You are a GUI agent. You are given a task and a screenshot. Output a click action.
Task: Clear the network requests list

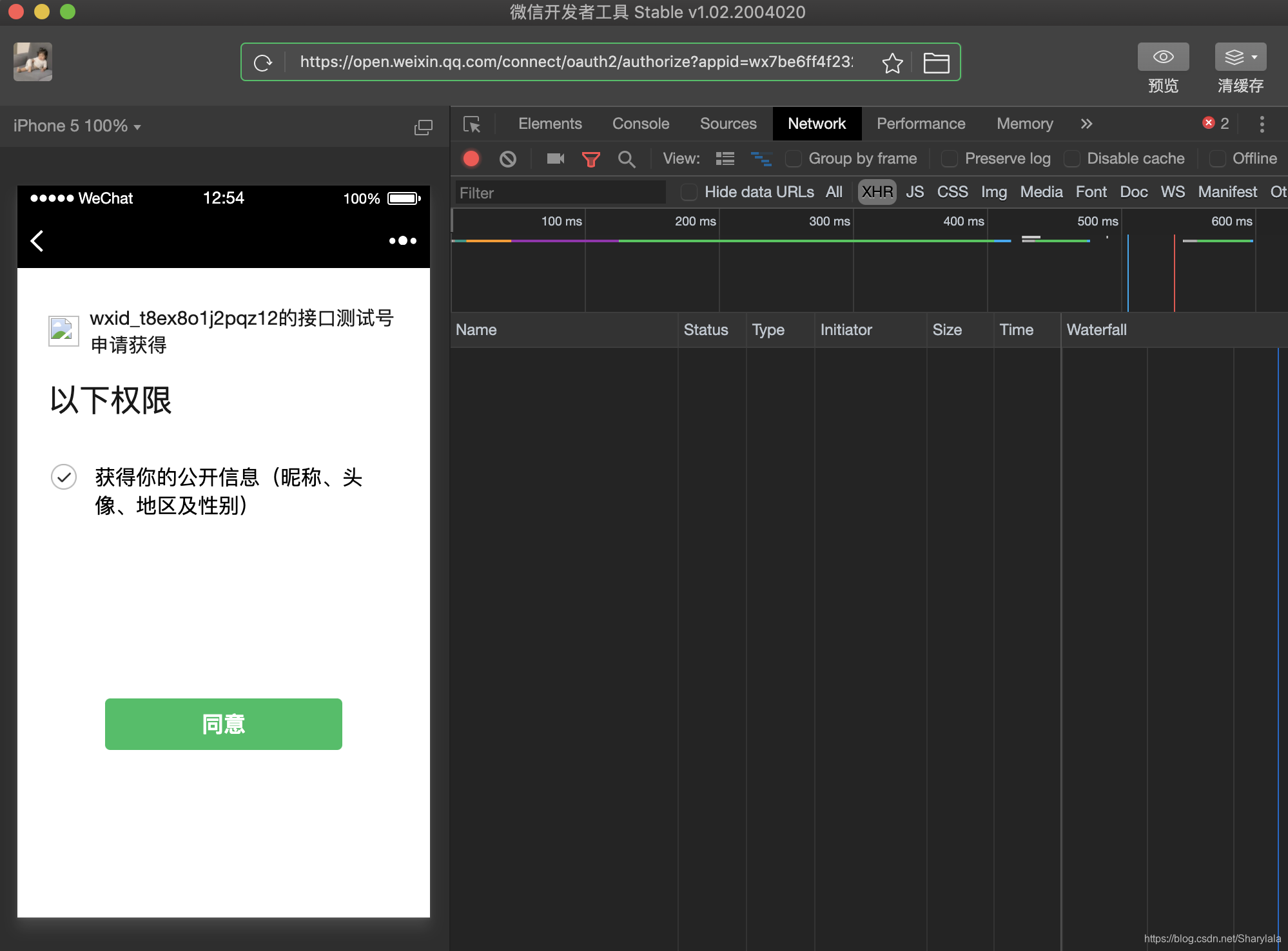tap(508, 158)
